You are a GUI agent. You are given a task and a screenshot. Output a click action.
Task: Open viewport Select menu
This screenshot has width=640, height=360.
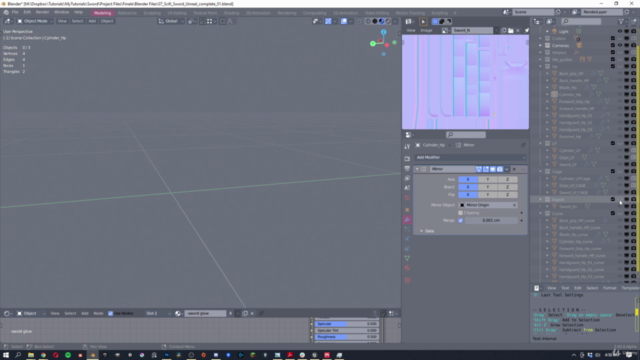pyautogui.click(x=77, y=21)
